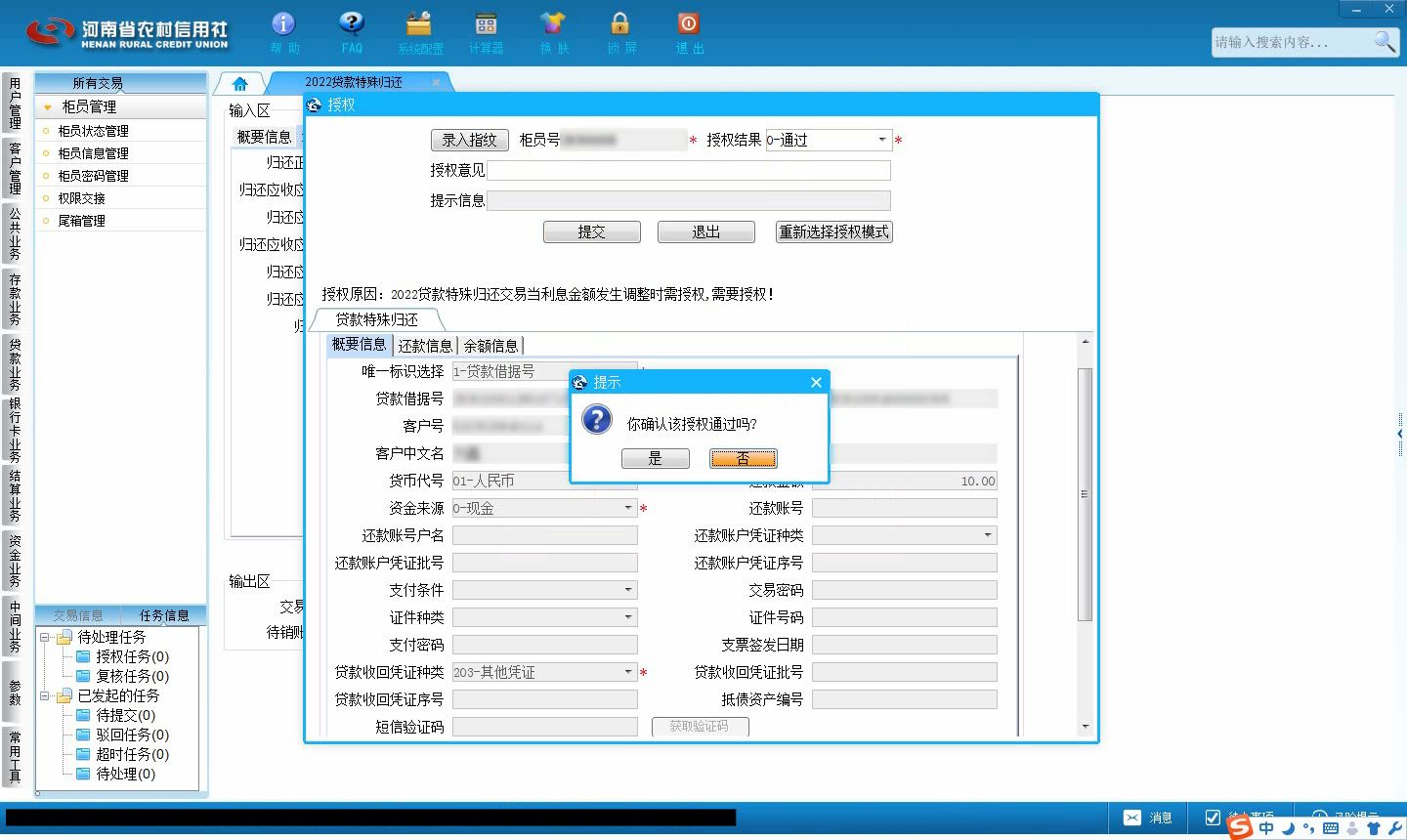
Task: Open the 存款业务 side tab
Action: pos(15,299)
